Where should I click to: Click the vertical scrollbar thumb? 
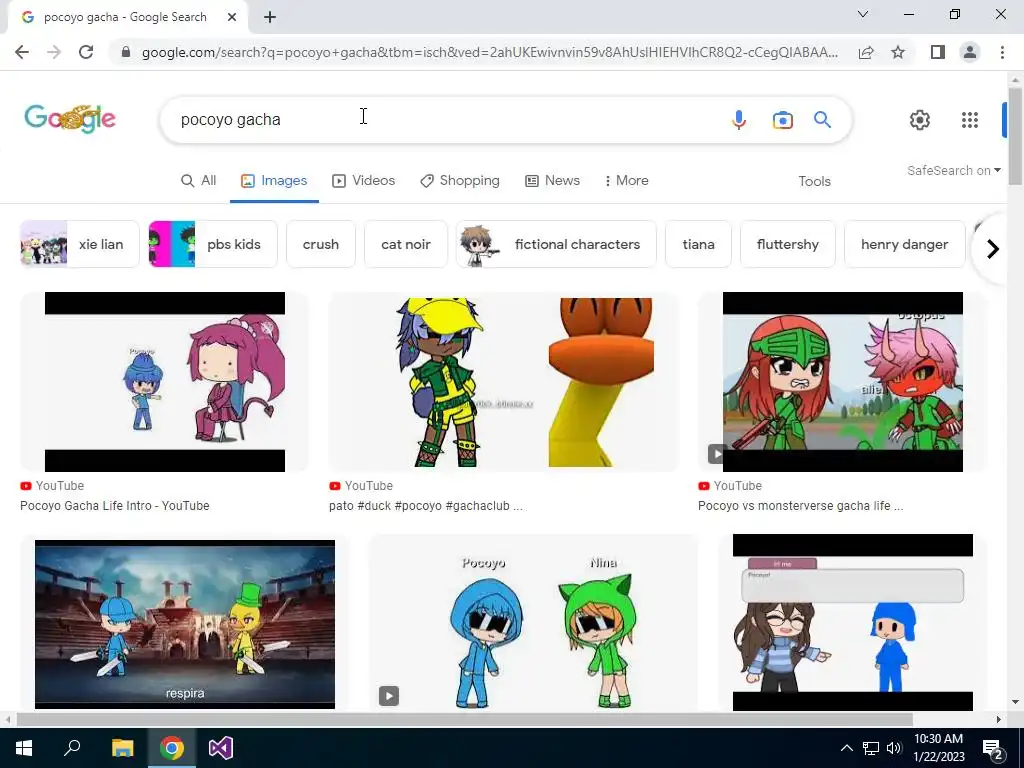pyautogui.click(x=1015, y=136)
